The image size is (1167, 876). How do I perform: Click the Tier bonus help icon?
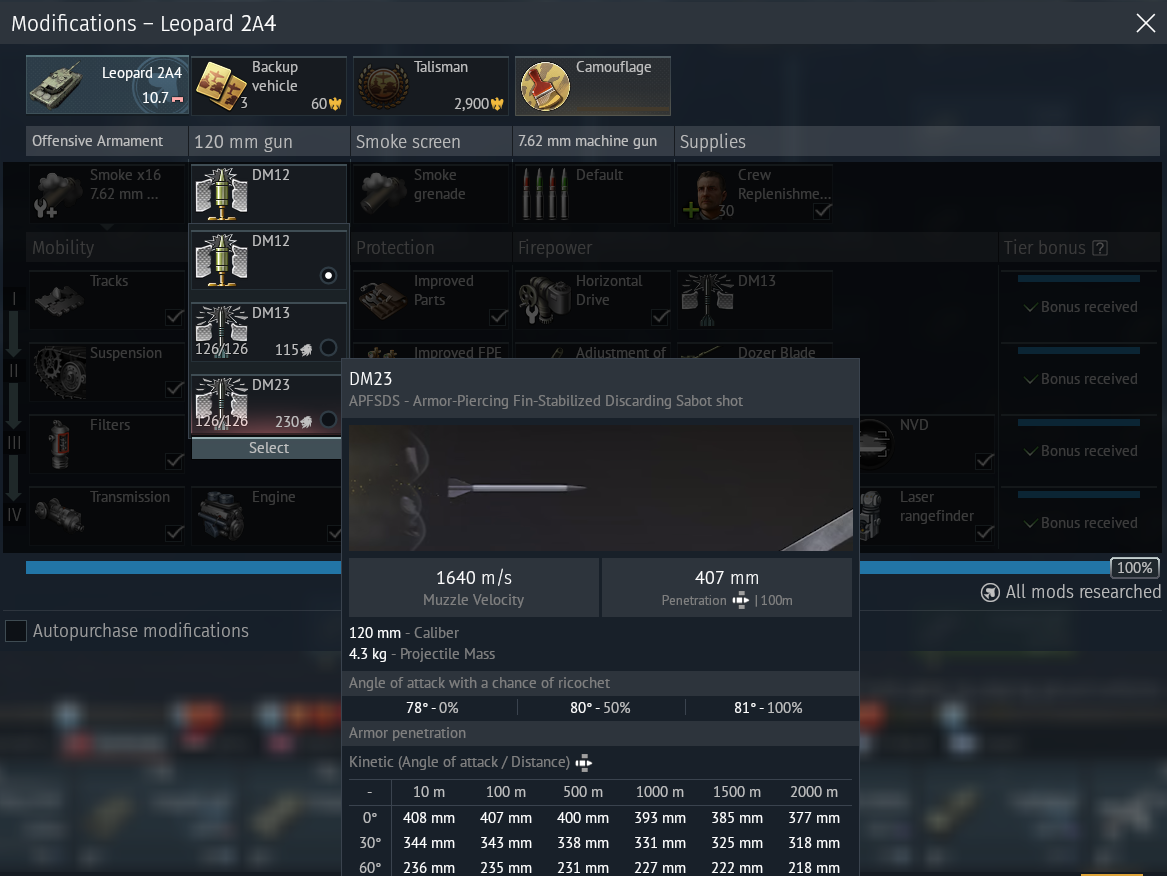pos(1100,248)
